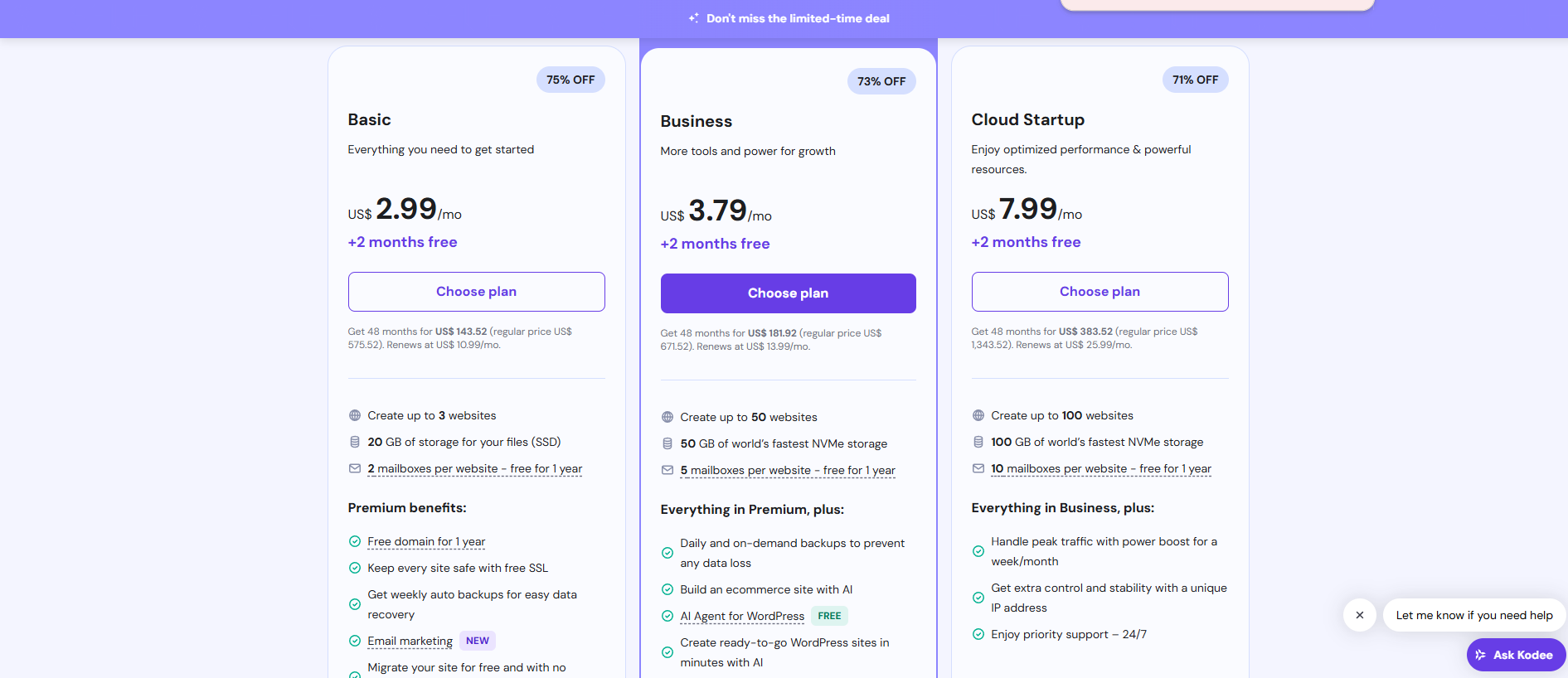
Task: Open the AI Agent for WordPress link
Action: click(742, 616)
